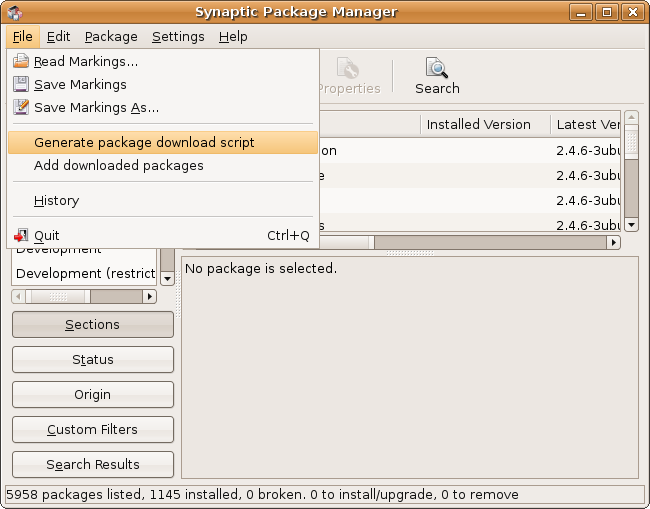Minimize the Synaptic window
This screenshot has height=509, width=650.
click(581, 12)
